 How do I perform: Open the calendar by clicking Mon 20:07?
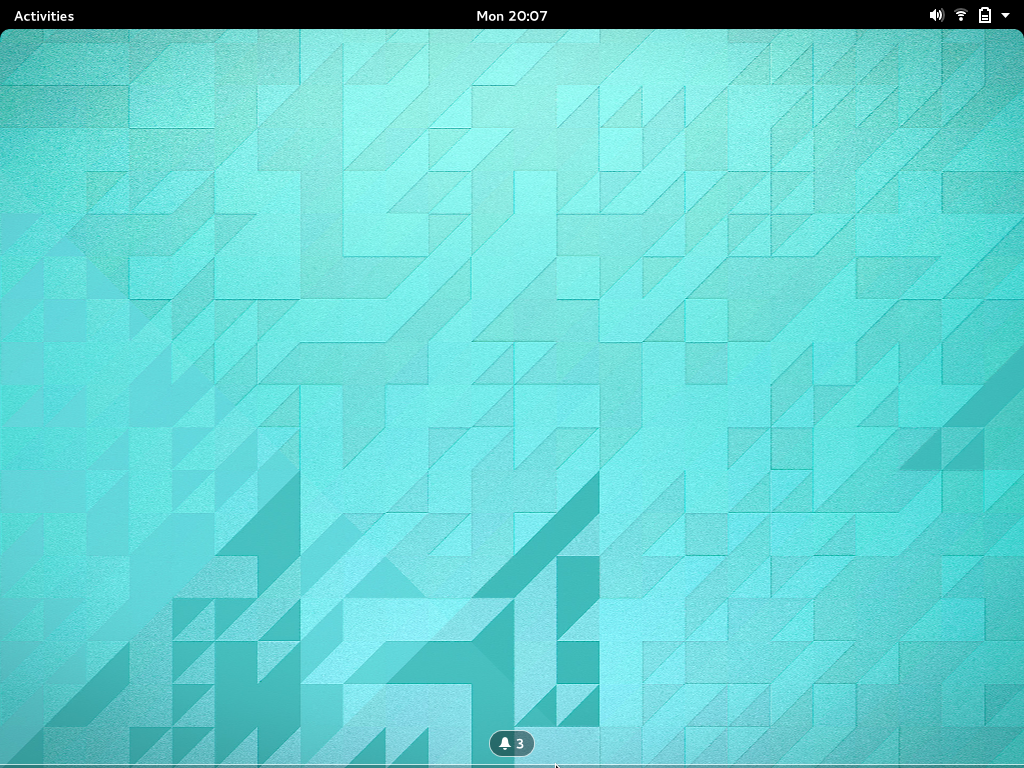point(511,15)
